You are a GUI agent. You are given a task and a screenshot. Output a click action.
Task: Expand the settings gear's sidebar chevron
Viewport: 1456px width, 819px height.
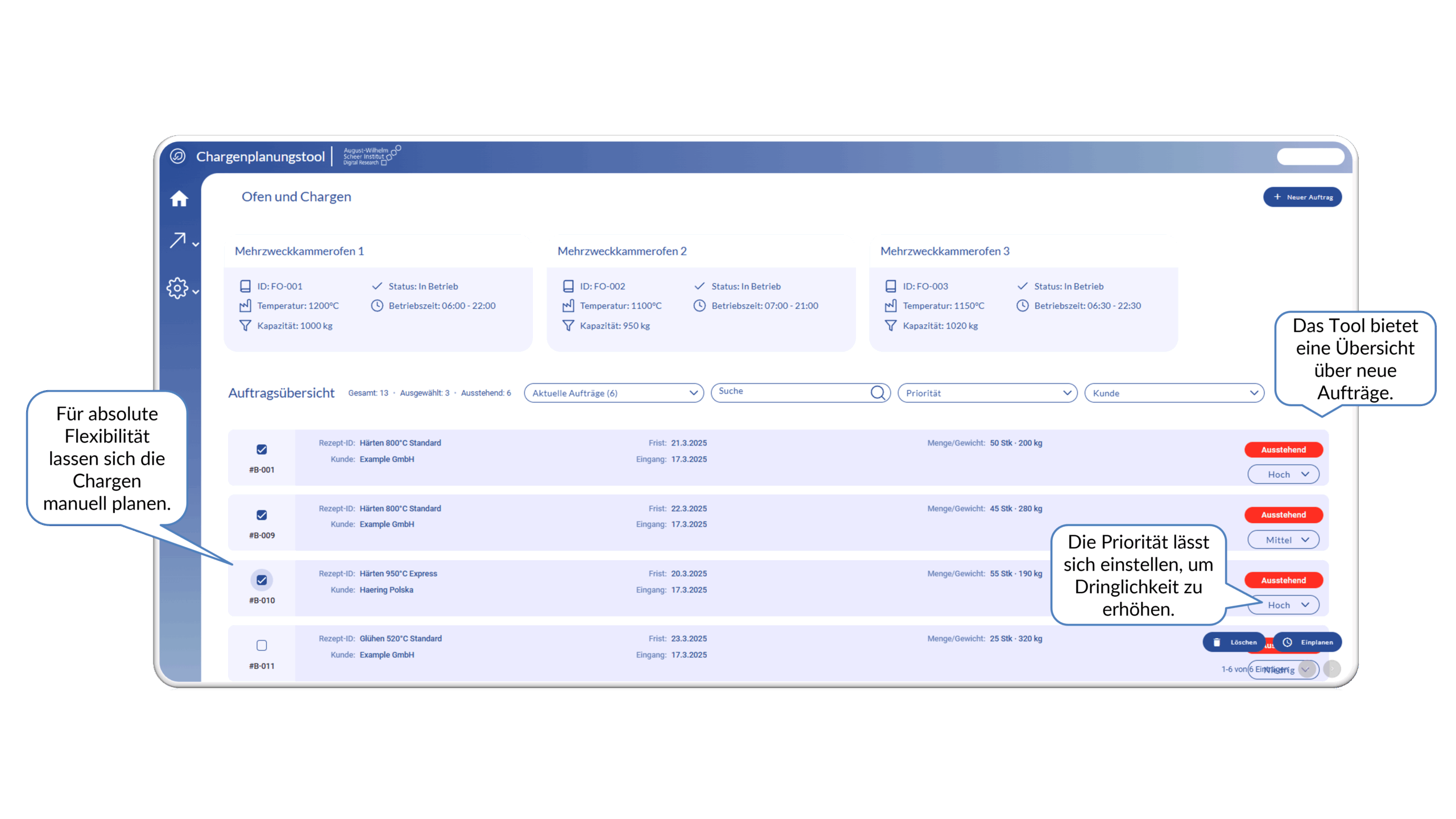coord(196,292)
